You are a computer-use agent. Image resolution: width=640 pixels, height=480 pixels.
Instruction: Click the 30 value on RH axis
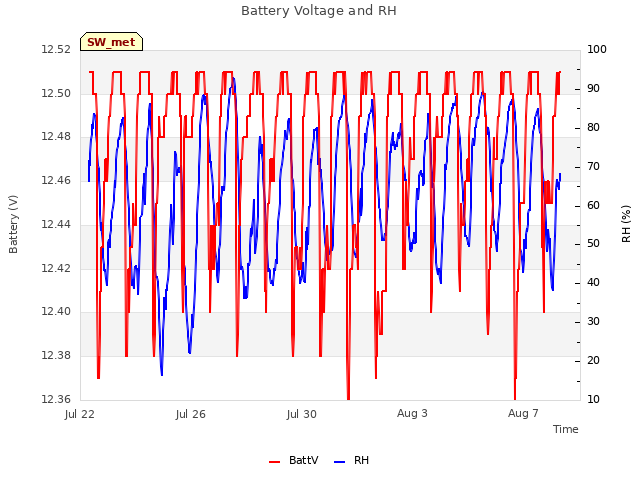[x=593, y=322]
